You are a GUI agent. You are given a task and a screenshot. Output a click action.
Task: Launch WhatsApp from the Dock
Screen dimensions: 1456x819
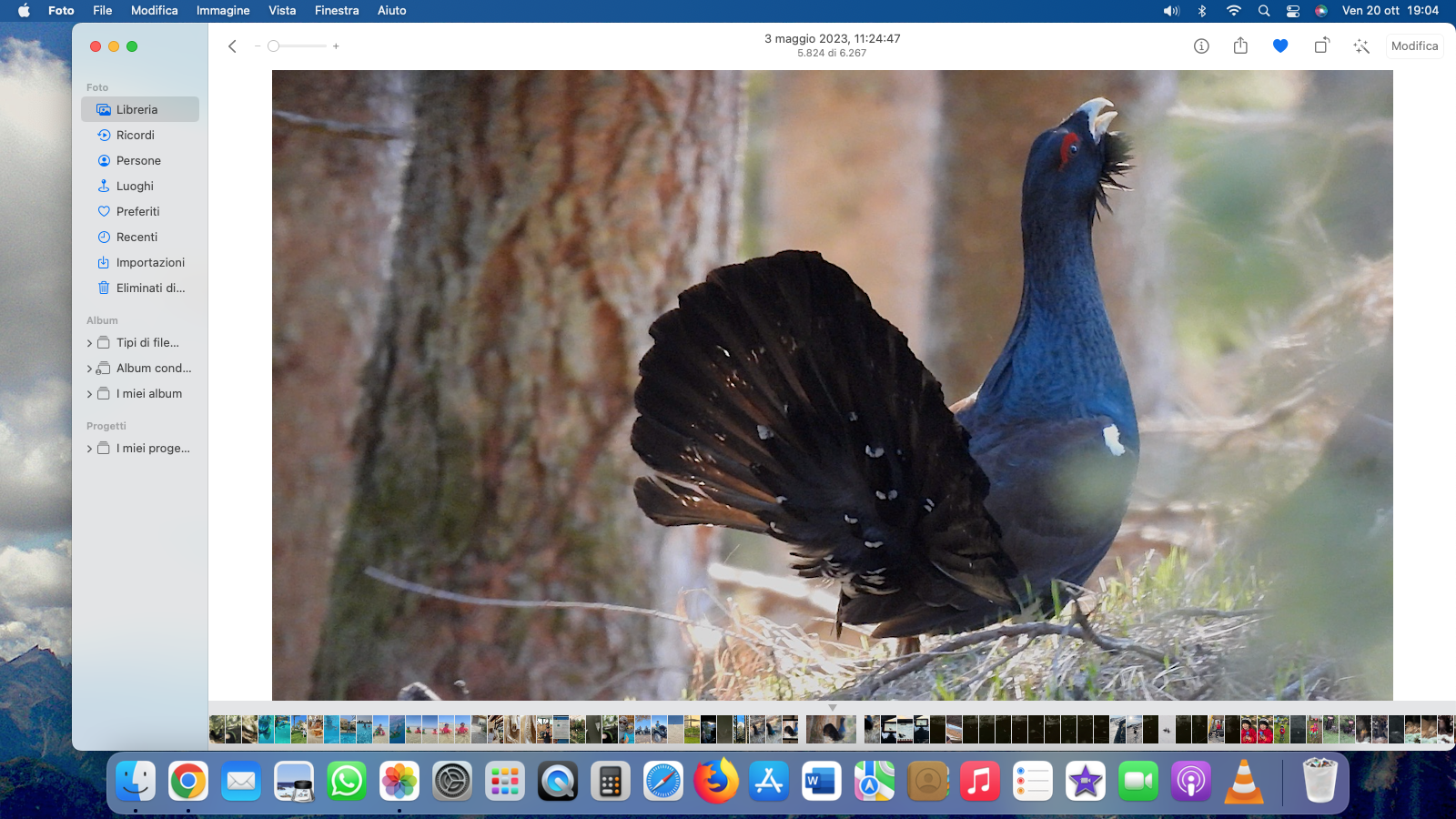point(347,781)
